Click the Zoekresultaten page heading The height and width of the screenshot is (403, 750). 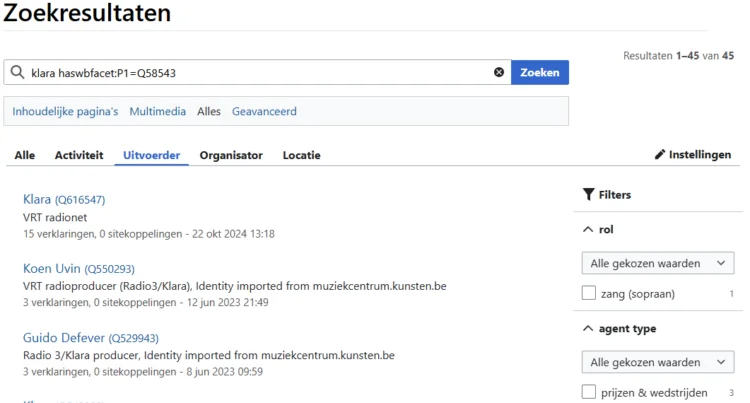(x=87, y=12)
